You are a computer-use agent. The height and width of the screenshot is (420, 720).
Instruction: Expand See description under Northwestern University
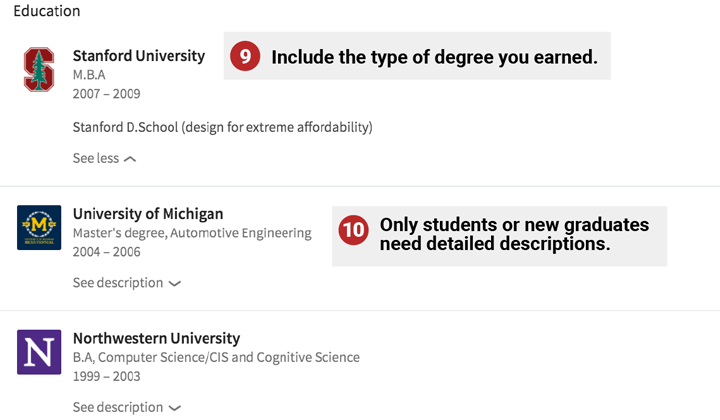coord(127,407)
